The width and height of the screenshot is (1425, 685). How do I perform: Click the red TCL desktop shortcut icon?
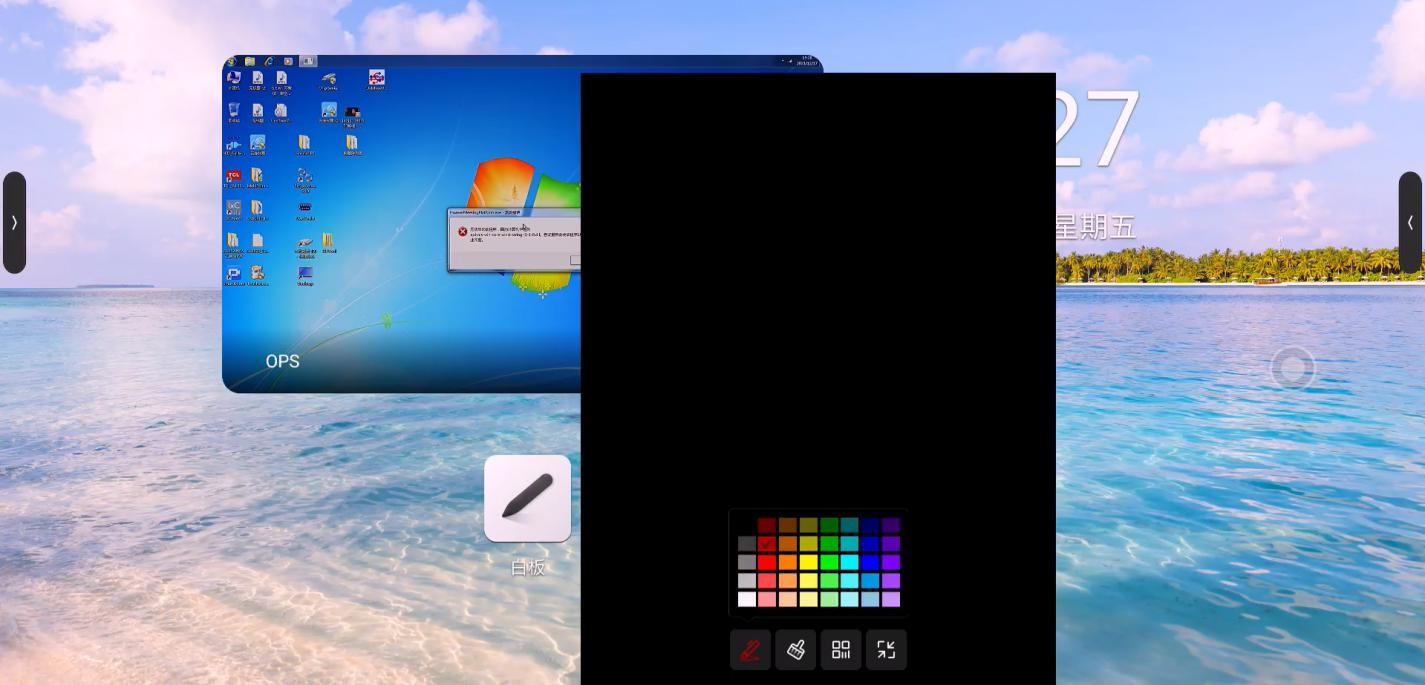click(x=233, y=177)
